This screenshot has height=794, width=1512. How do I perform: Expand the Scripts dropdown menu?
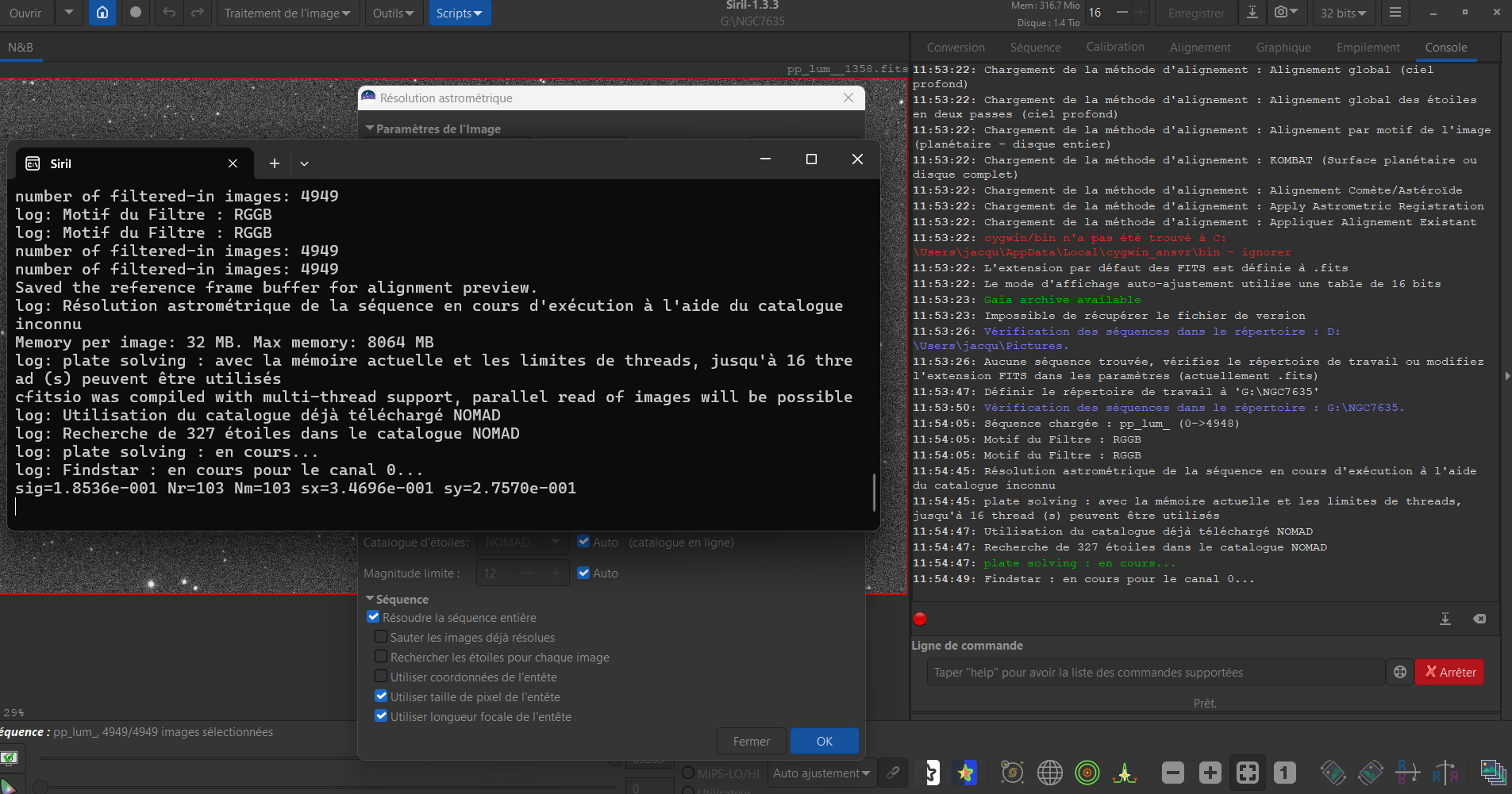pos(460,13)
